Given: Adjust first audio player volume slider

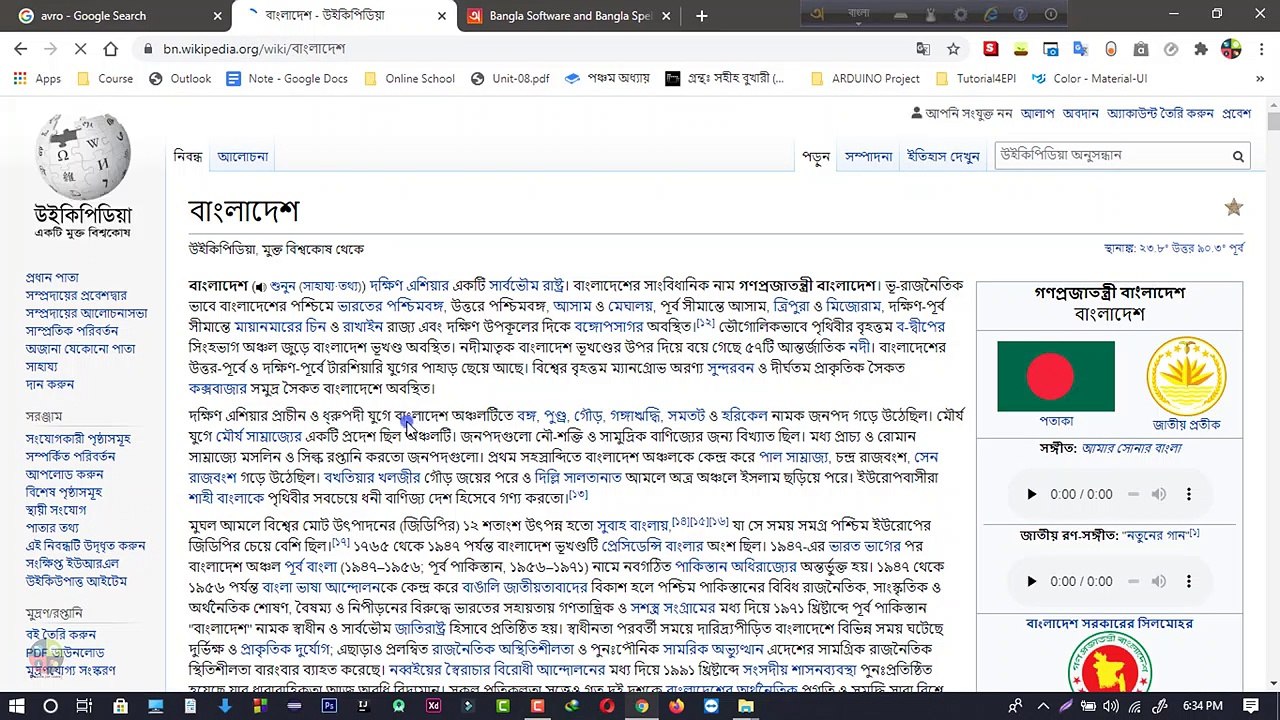Looking at the screenshot, I should tap(1133, 494).
